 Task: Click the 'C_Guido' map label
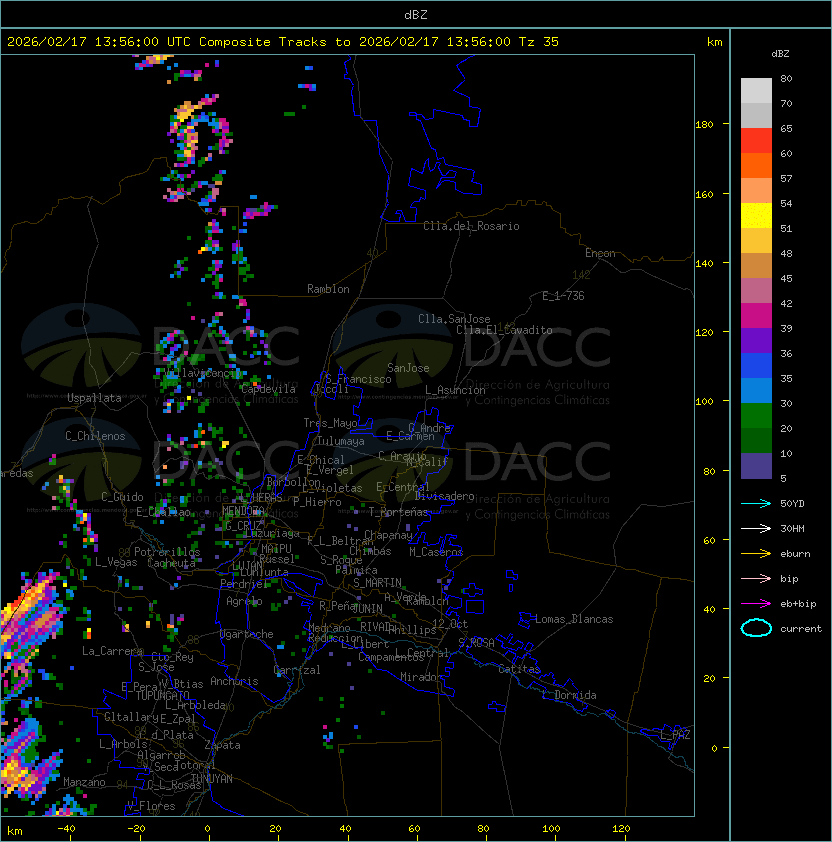point(122,497)
